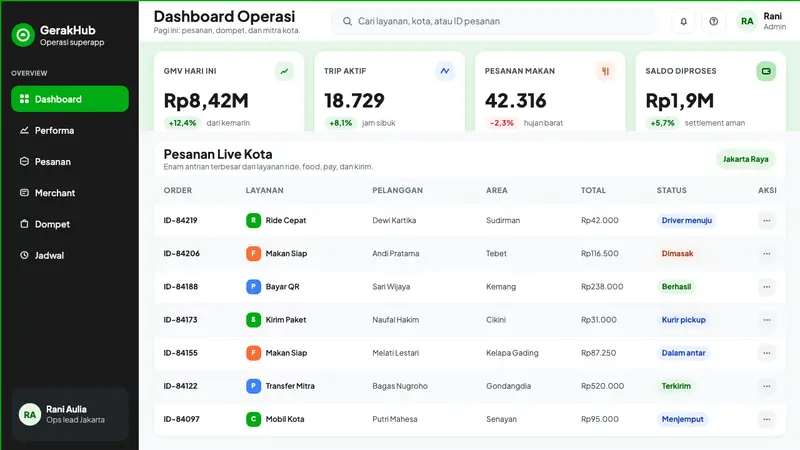The height and width of the screenshot is (450, 800).
Task: Click the P icon for Bayar QR
Action: (253, 287)
